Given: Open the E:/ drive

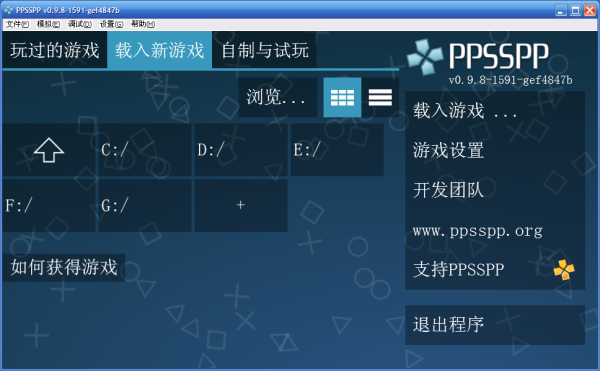Looking at the screenshot, I should (x=337, y=150).
